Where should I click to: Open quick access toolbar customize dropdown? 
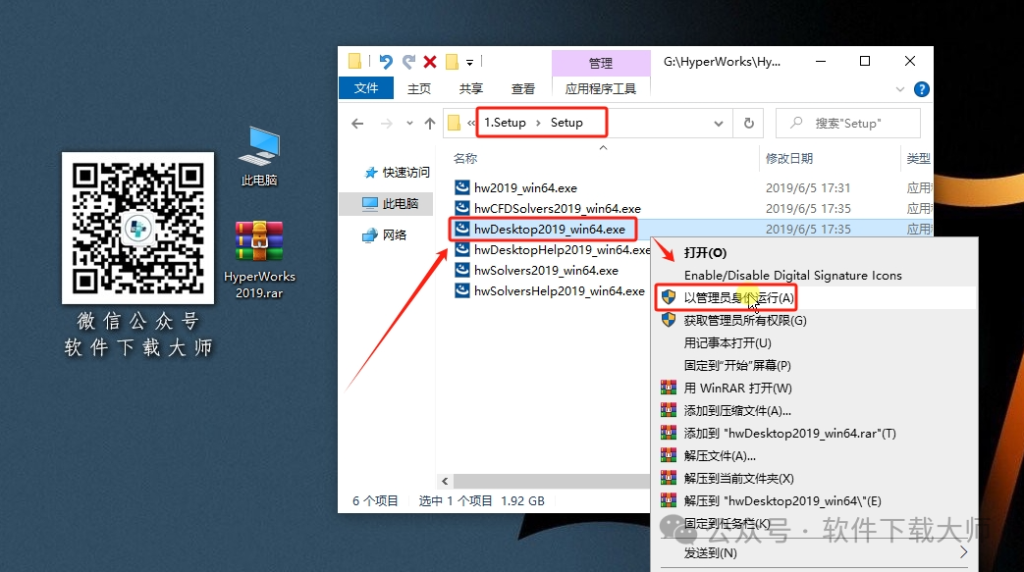tap(469, 63)
